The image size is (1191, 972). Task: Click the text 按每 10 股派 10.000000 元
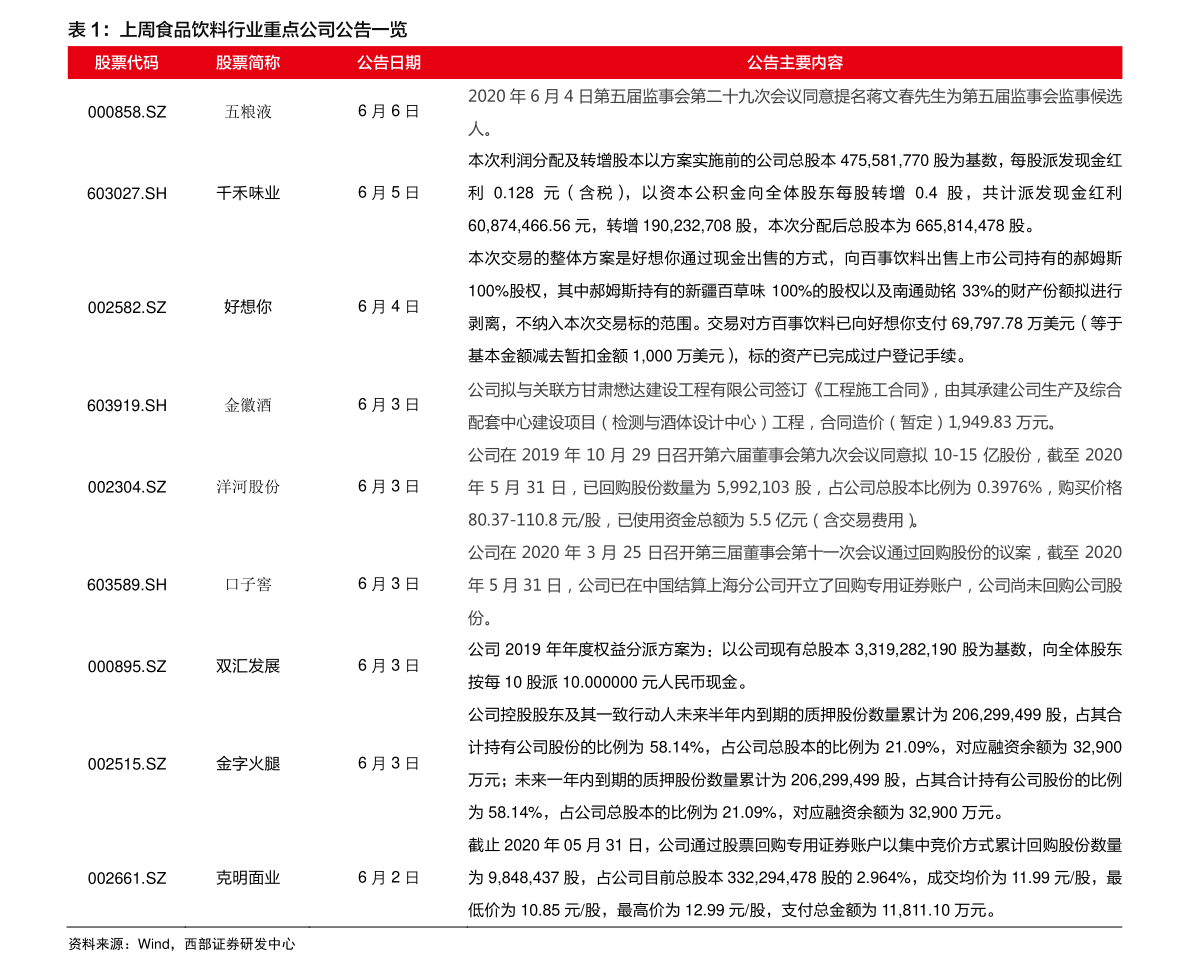pyautogui.click(x=561, y=683)
